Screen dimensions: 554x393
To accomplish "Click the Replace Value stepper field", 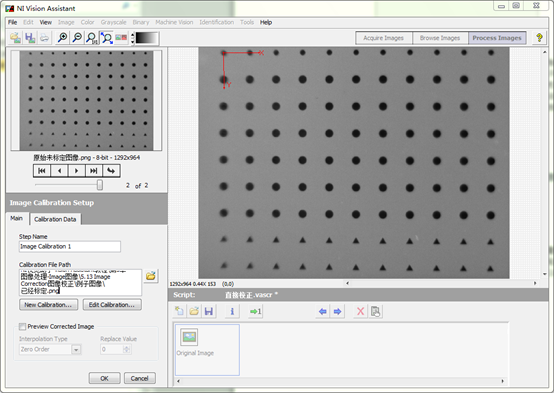I will tap(116, 349).
